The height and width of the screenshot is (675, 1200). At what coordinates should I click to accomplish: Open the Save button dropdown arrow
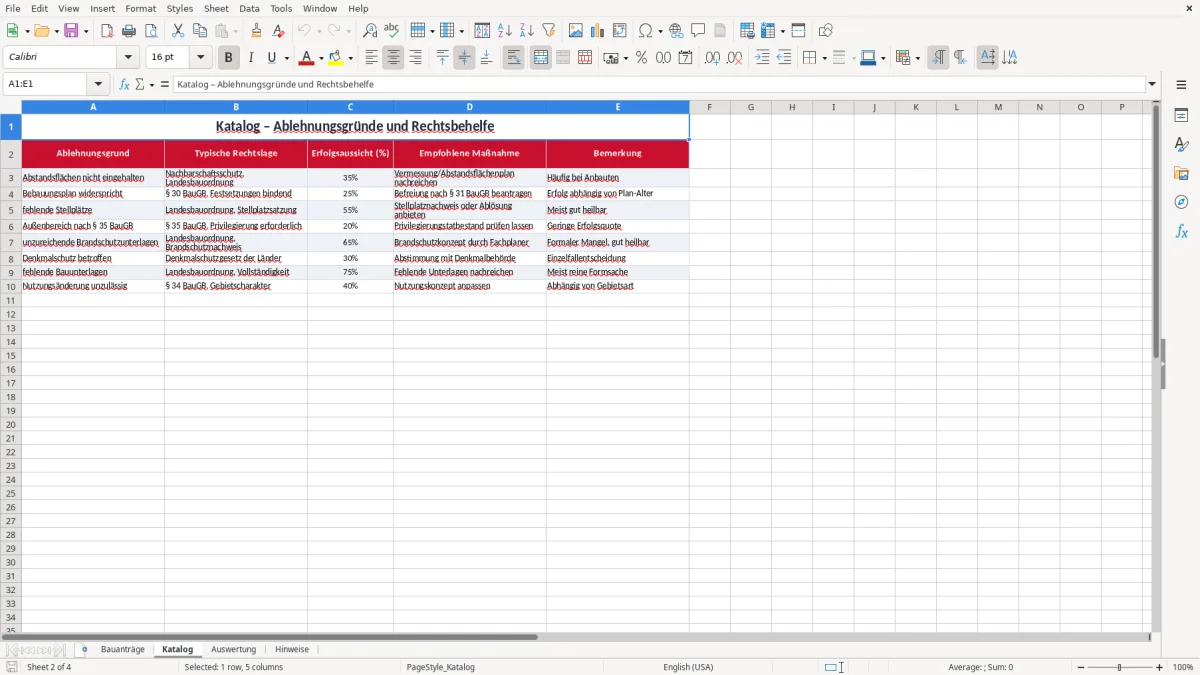coord(86,31)
